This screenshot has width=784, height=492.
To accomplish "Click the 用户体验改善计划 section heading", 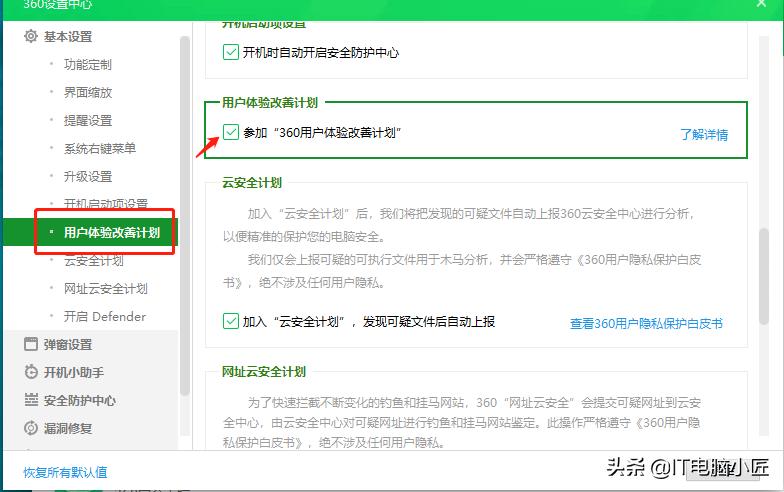I will [x=270, y=102].
